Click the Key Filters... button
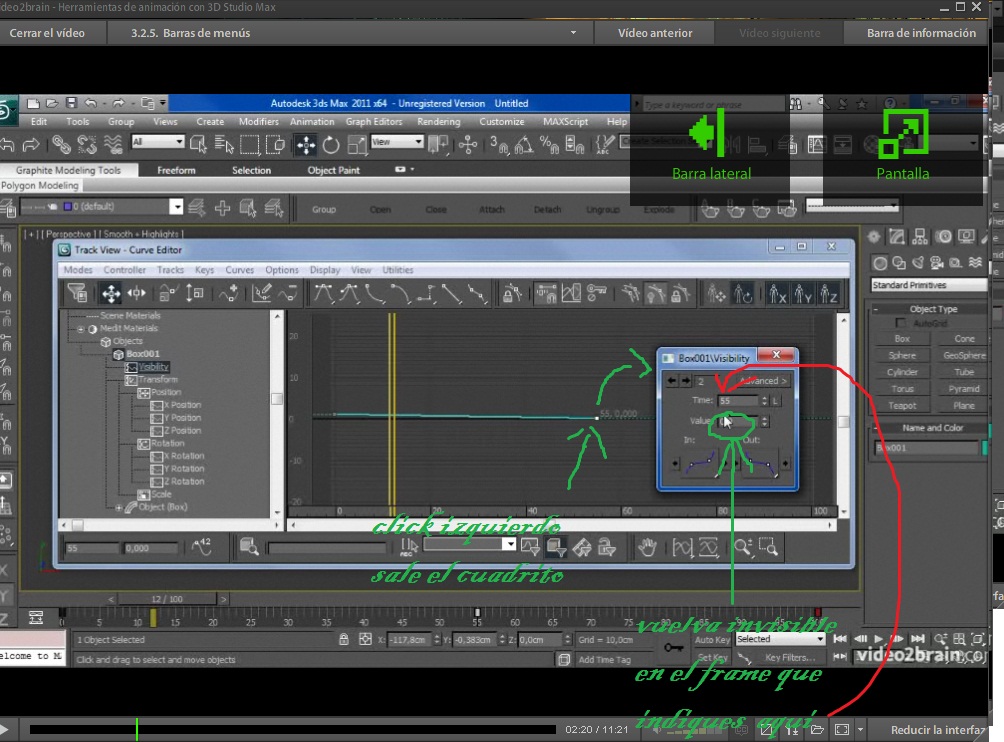1004x742 pixels. 789,657
